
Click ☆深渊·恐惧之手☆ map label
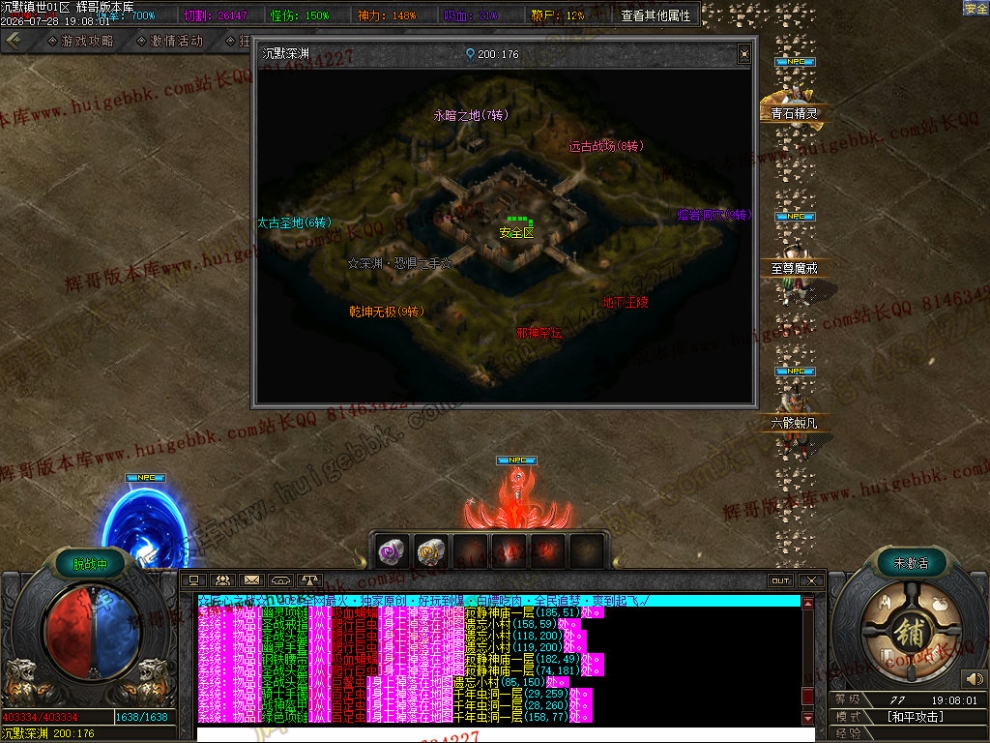400,263
